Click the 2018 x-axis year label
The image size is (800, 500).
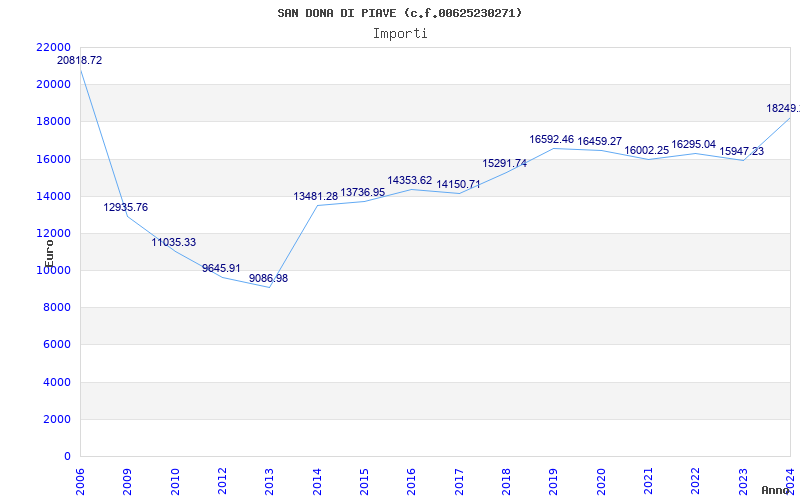(506, 481)
